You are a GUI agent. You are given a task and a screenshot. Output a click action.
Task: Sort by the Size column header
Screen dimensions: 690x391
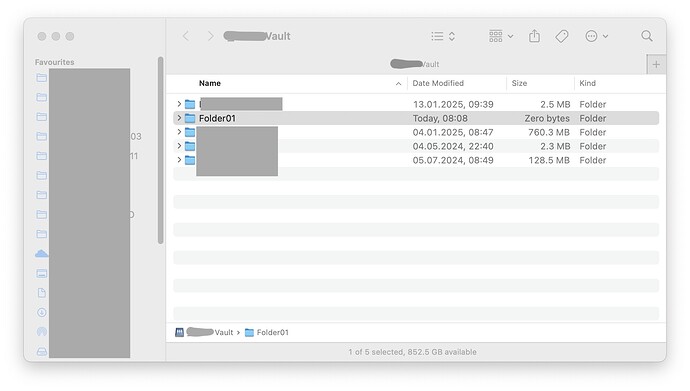[519, 83]
